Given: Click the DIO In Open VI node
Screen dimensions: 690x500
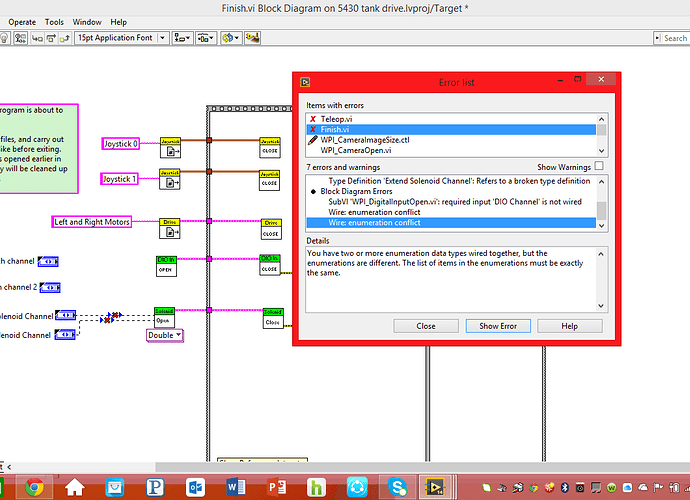Looking at the screenshot, I should point(166,266).
